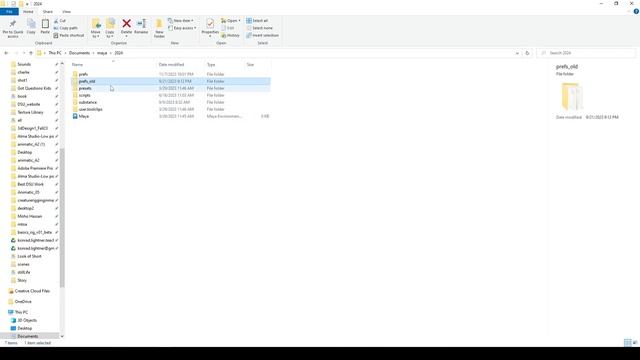Open the File ribbon tab
Screen dimensions: 640x360
pos(9,12)
